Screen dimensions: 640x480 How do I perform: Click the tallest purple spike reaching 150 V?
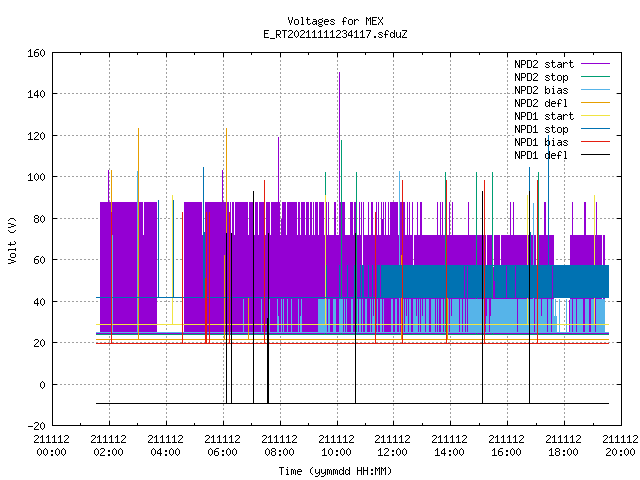tap(339, 137)
